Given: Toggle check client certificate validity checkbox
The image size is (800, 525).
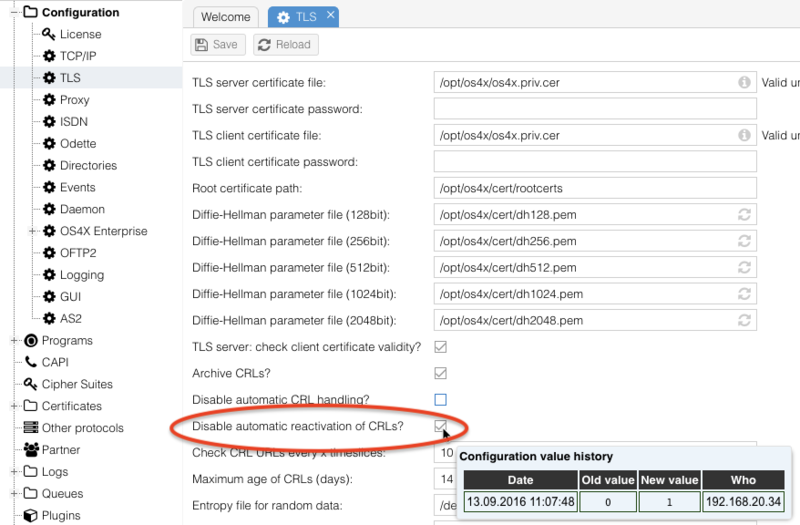Looking at the screenshot, I should (440, 347).
